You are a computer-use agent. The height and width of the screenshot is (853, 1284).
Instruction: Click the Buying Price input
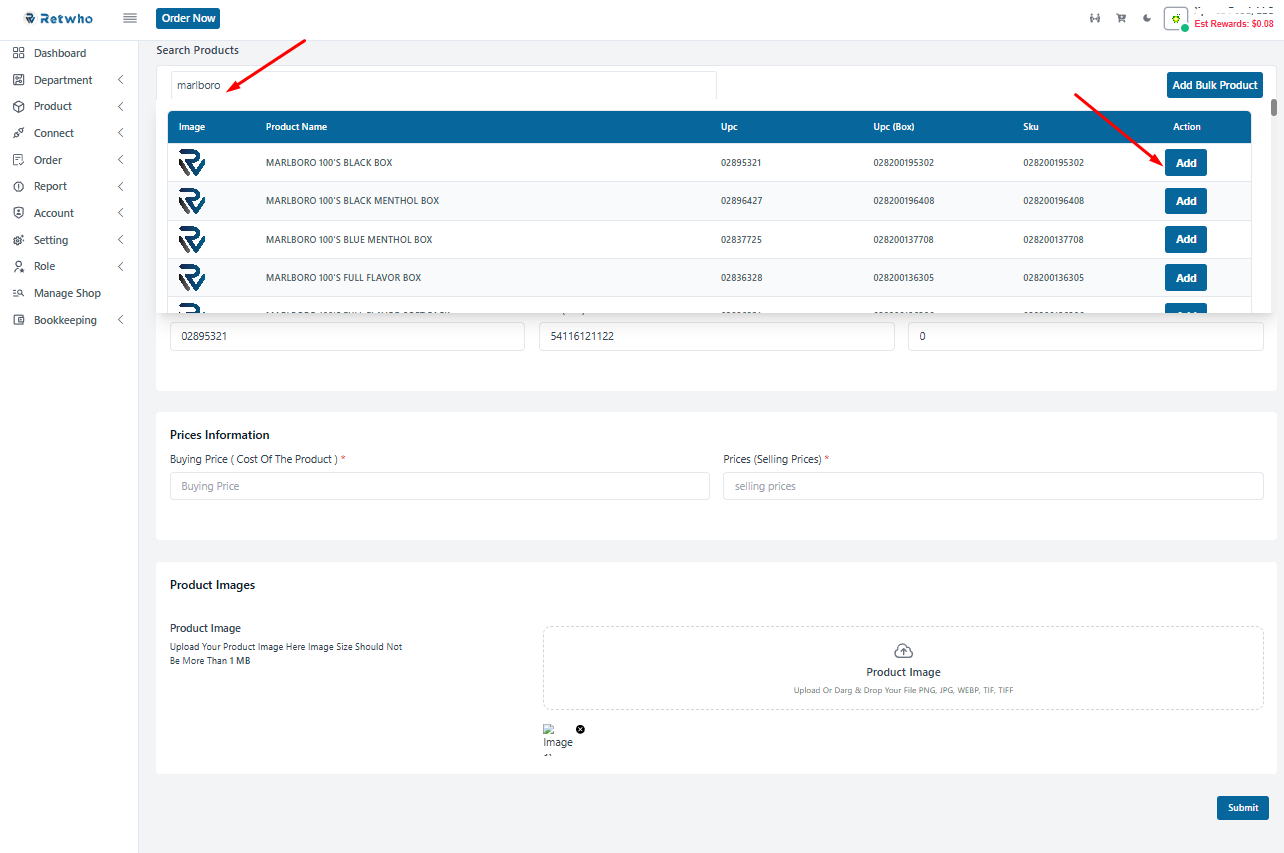pos(440,486)
